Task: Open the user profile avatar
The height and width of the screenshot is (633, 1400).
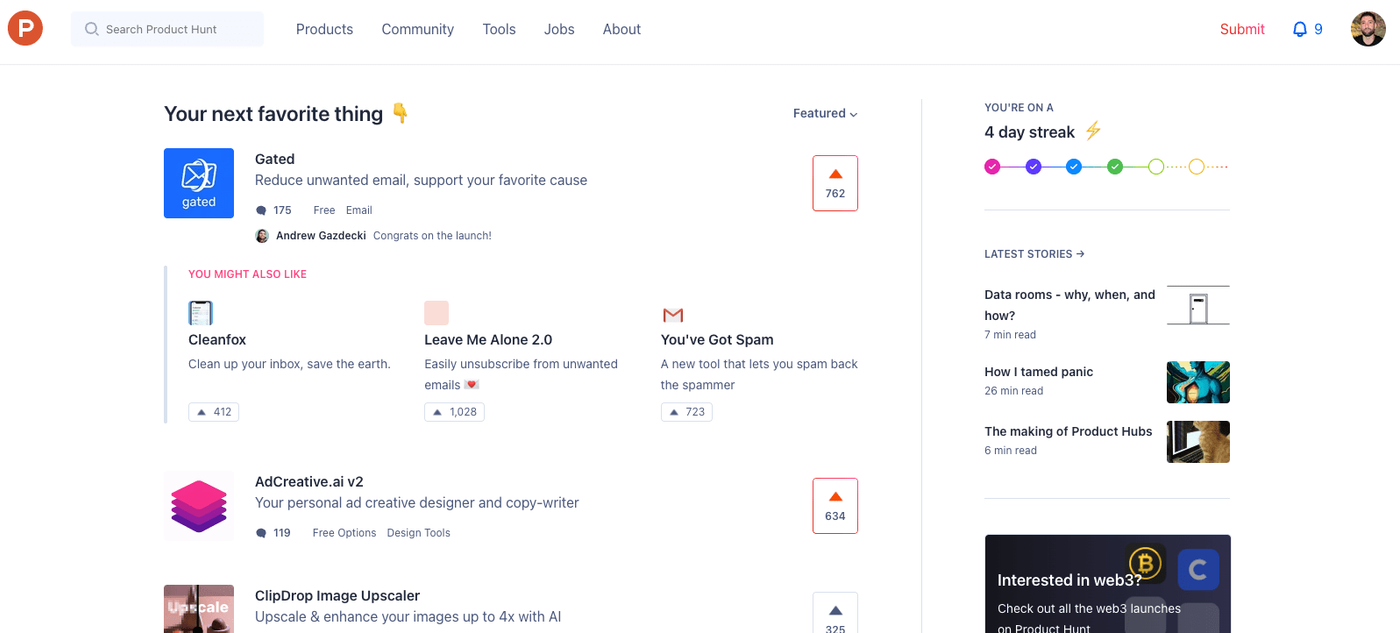Action: (1368, 29)
